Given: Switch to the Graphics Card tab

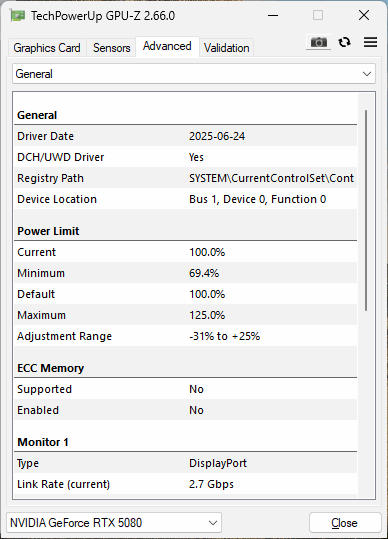Looking at the screenshot, I should [47, 48].
